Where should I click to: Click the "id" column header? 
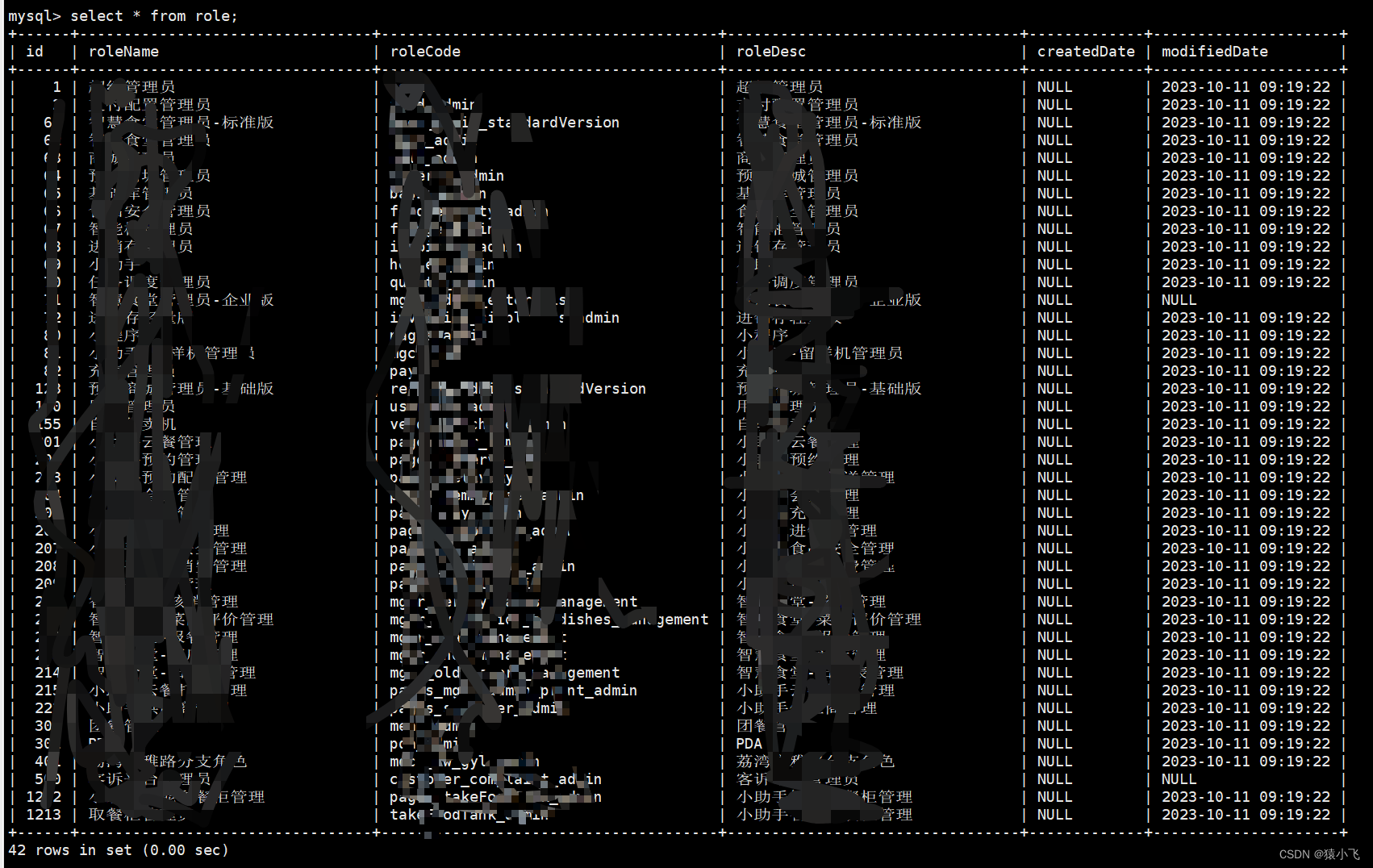[35, 51]
